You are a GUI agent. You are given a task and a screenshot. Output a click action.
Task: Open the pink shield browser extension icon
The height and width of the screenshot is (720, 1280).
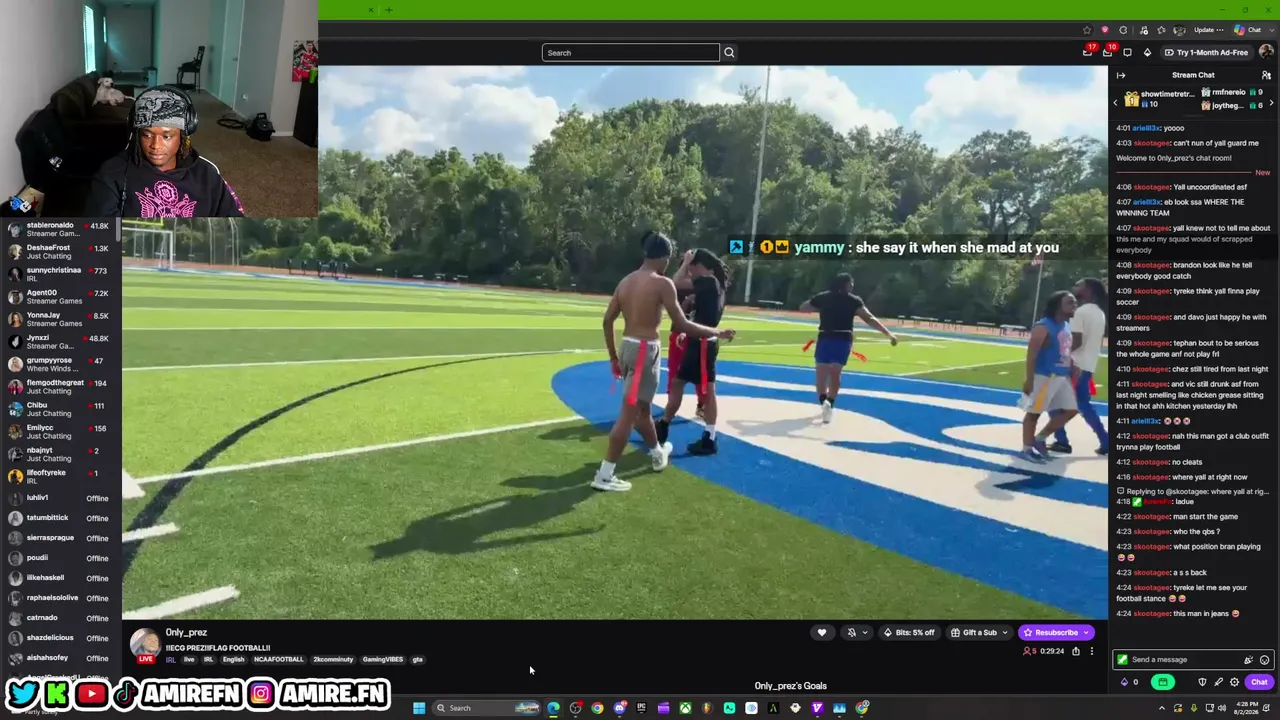click(x=1105, y=30)
